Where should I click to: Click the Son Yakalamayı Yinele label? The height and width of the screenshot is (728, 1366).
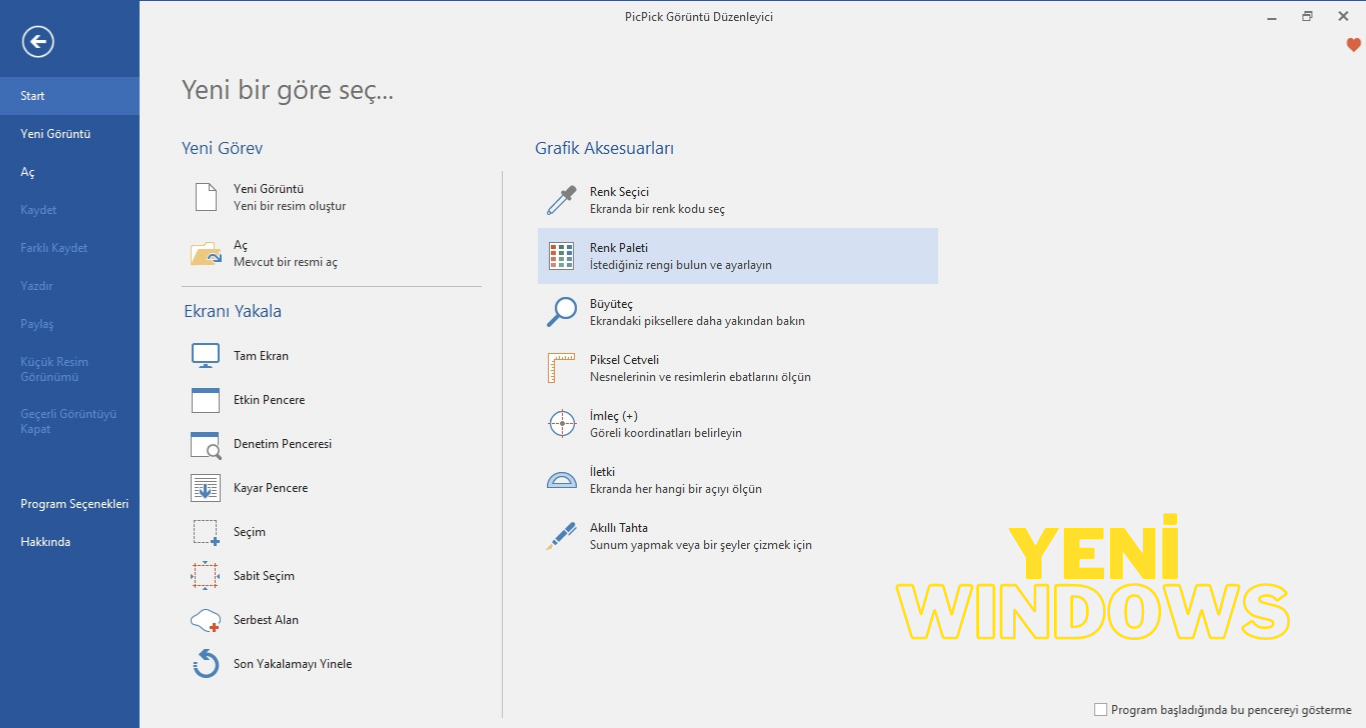[292, 664]
